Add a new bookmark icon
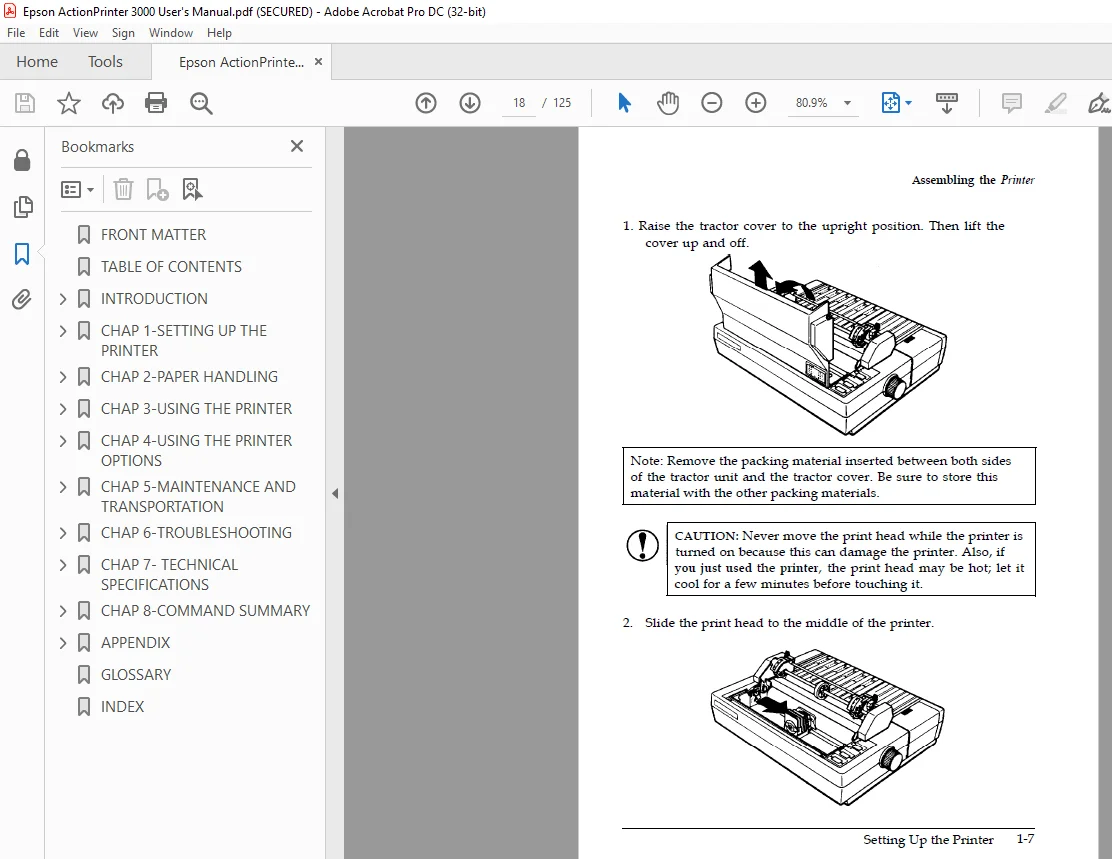Screen dimensions: 1112x859 157,189
